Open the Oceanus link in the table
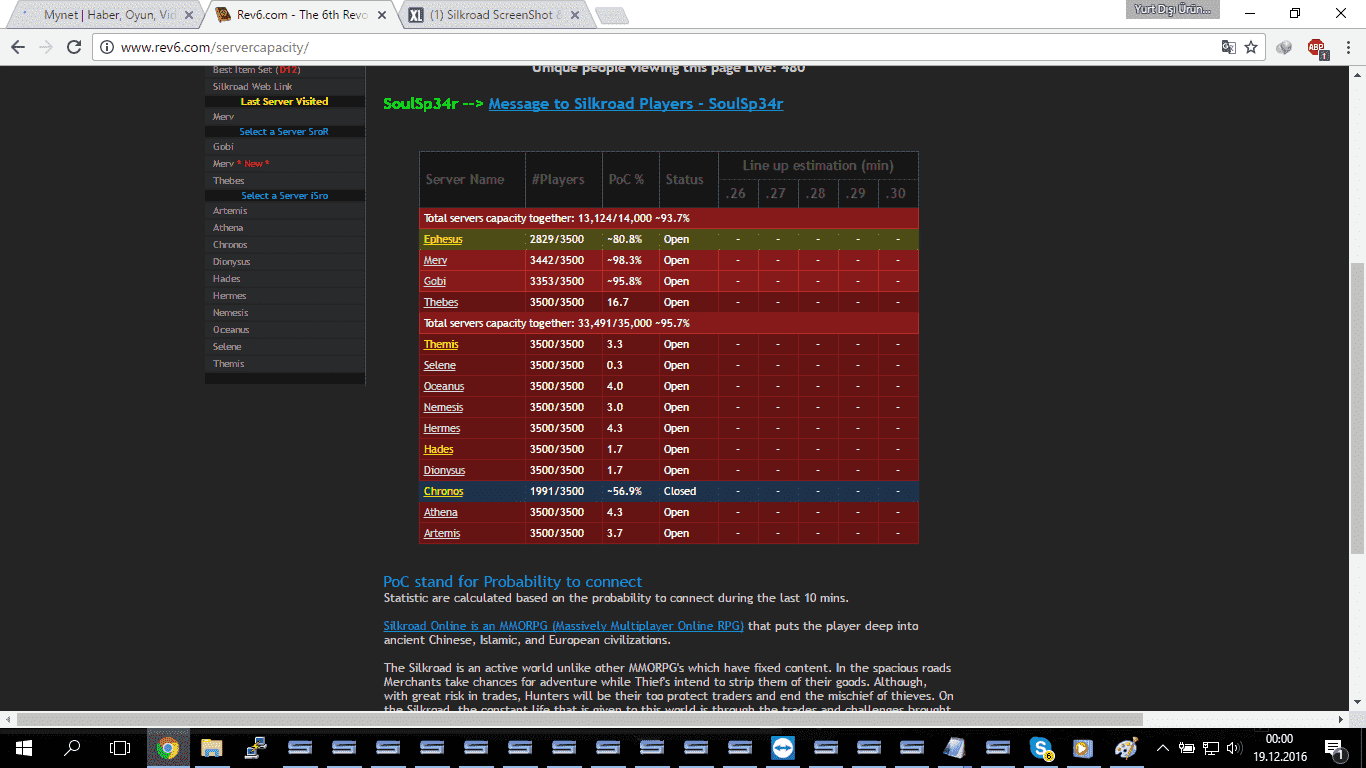The width and height of the screenshot is (1366, 768). click(444, 387)
